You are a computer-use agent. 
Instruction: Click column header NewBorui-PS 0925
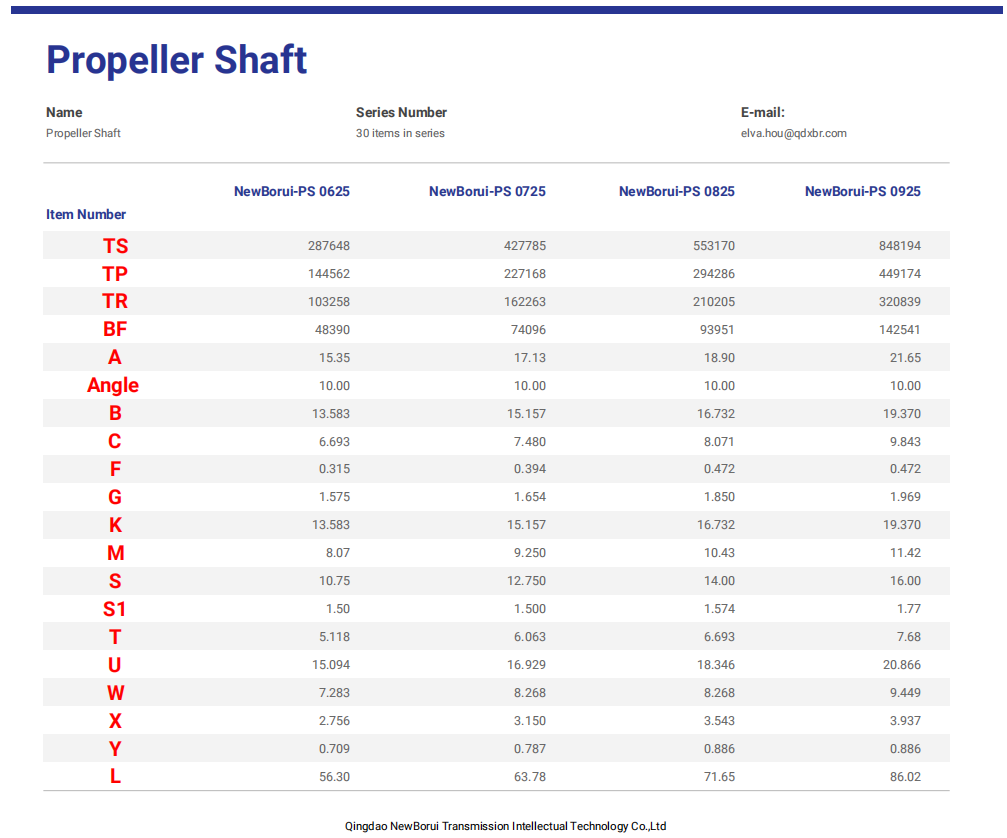863,191
